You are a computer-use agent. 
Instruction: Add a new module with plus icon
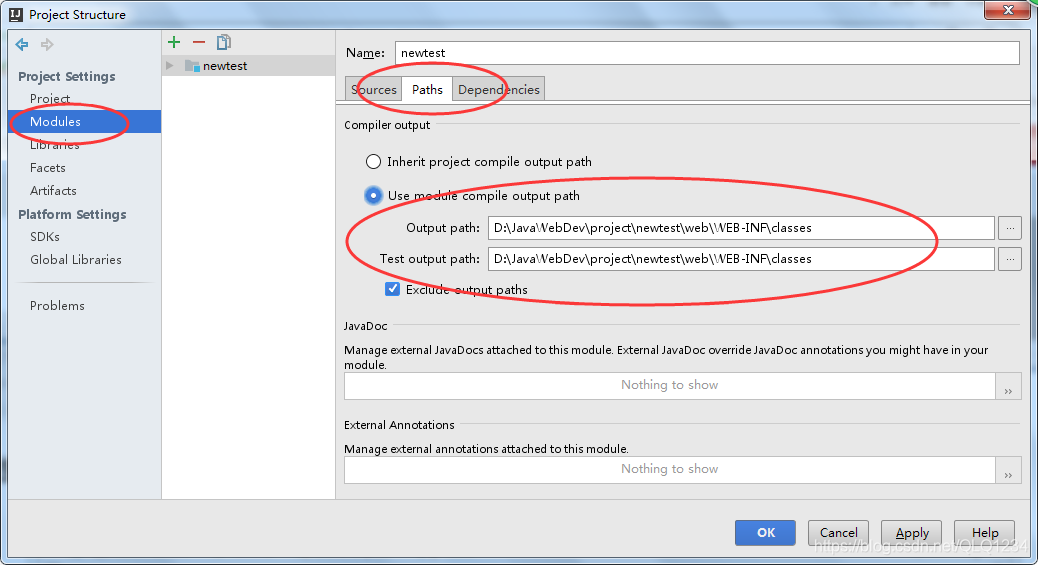(174, 42)
